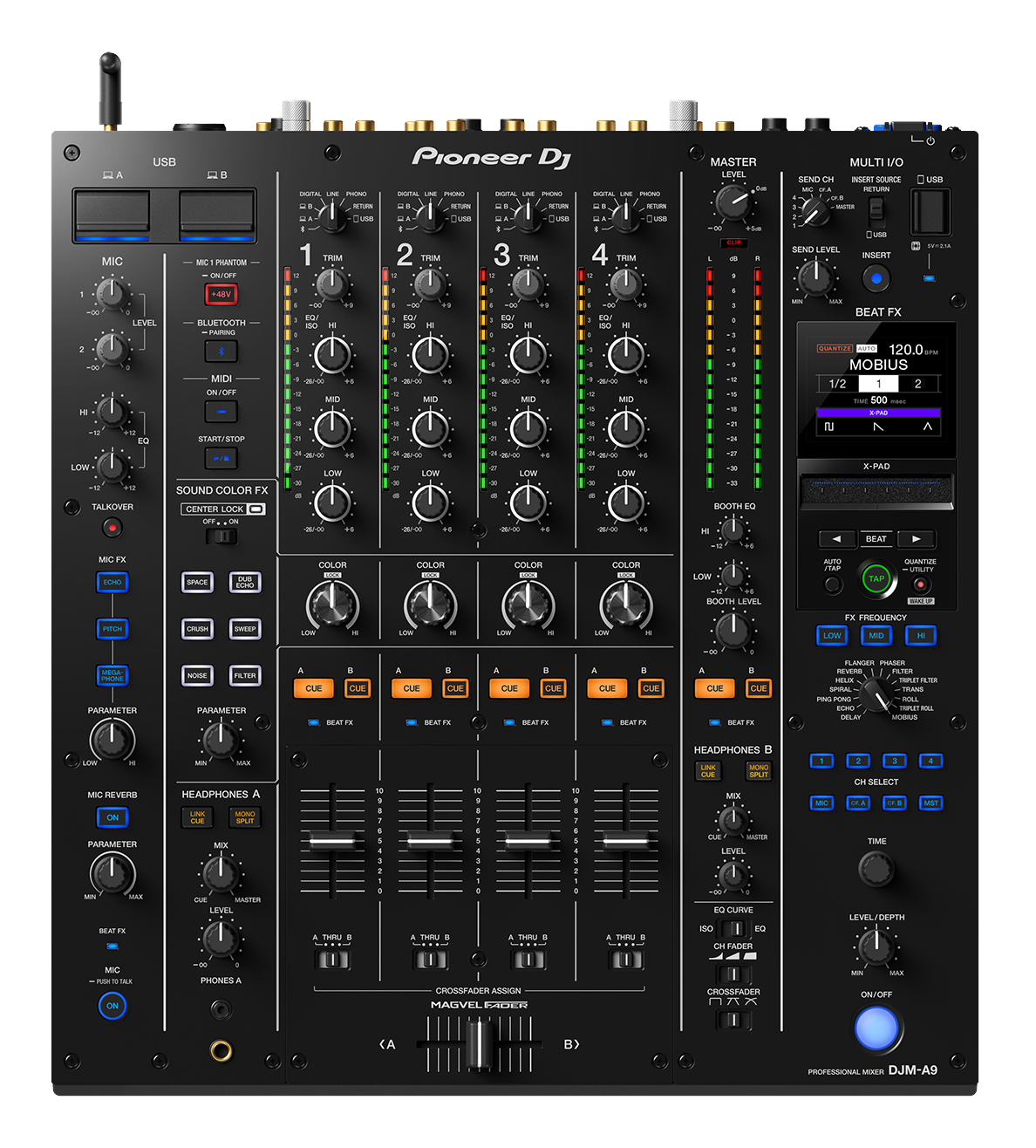The height and width of the screenshot is (1148, 1036).
Task: Select CH SELECT button 1
Action: [x=821, y=761]
